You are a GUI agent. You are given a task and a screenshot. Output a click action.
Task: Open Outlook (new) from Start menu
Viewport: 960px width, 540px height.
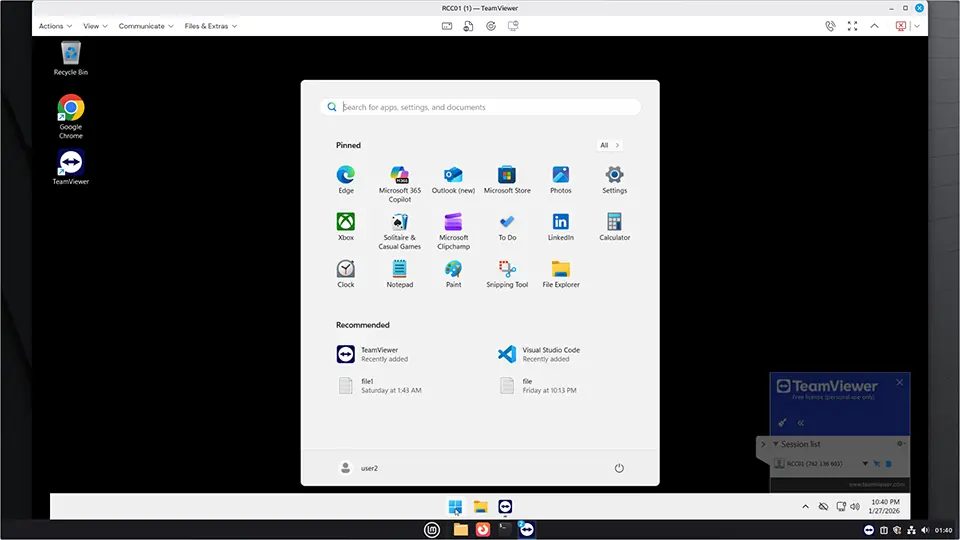pos(453,180)
